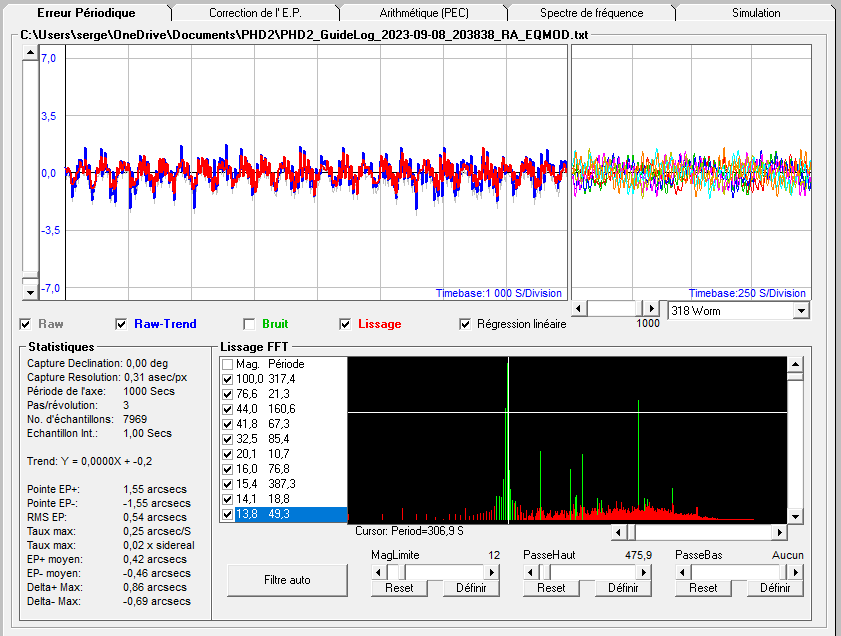Uncheck the 317,4 period FFT entry
This screenshot has height=636, width=841.
(x=228, y=379)
